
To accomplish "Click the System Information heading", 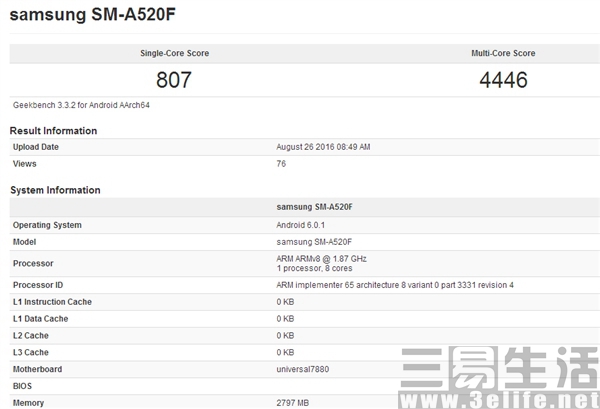I will [55, 190].
